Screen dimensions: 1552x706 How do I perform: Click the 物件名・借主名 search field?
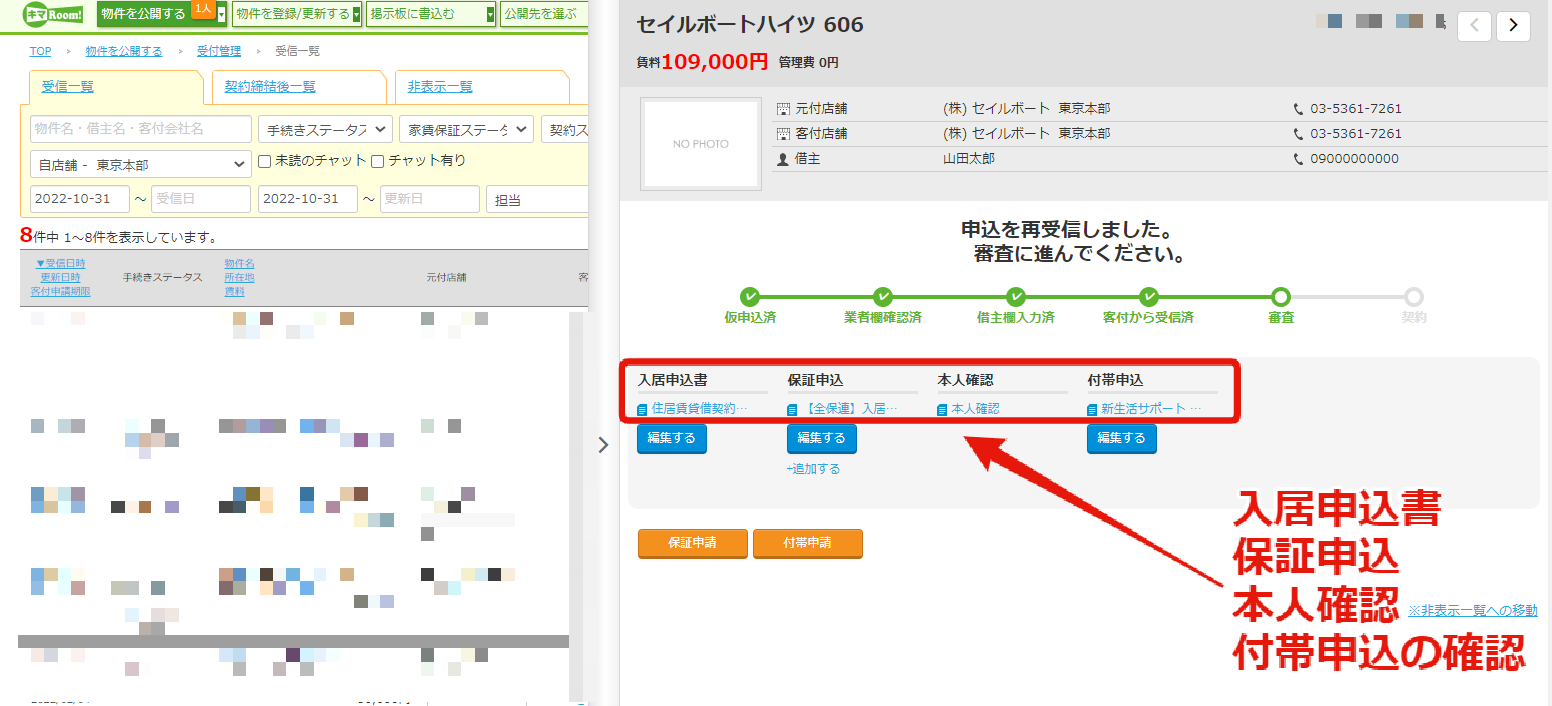point(141,129)
